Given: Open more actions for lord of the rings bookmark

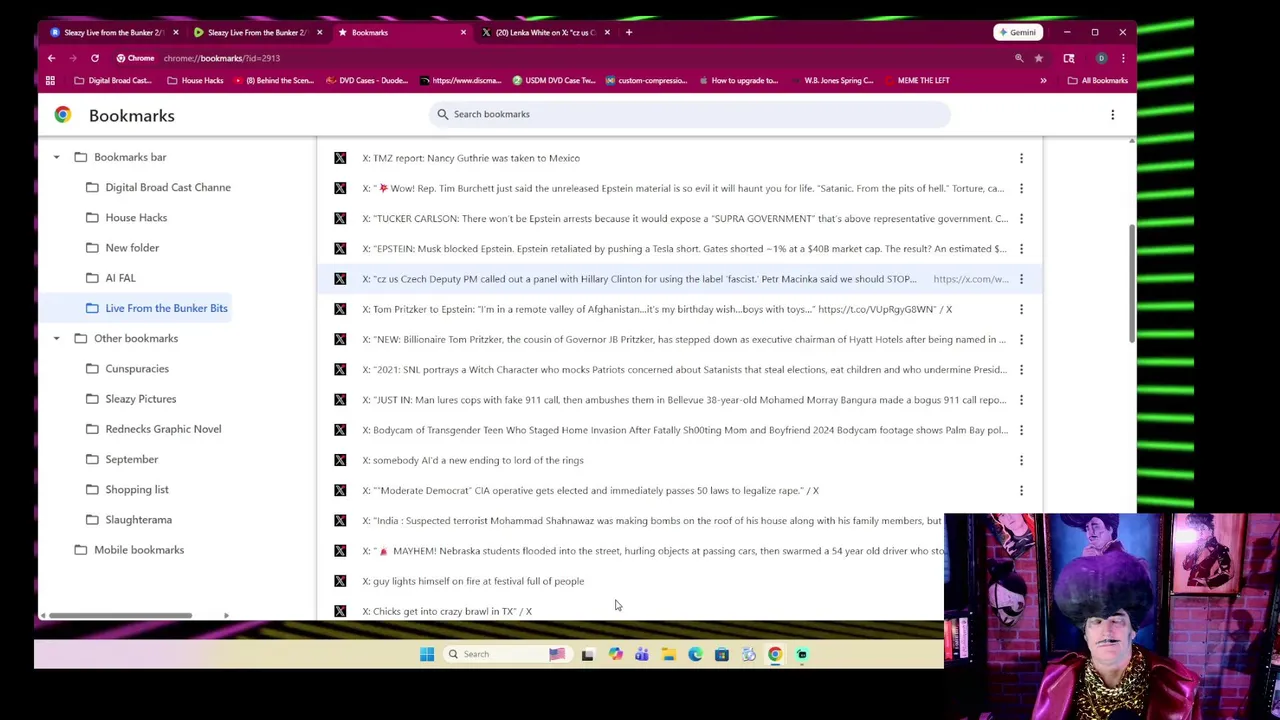Looking at the screenshot, I should [1021, 460].
